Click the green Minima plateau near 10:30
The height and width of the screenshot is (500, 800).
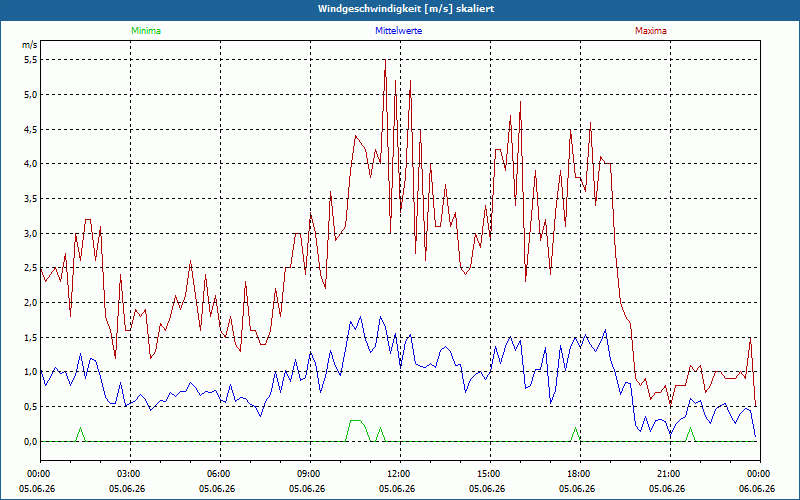coord(356,420)
